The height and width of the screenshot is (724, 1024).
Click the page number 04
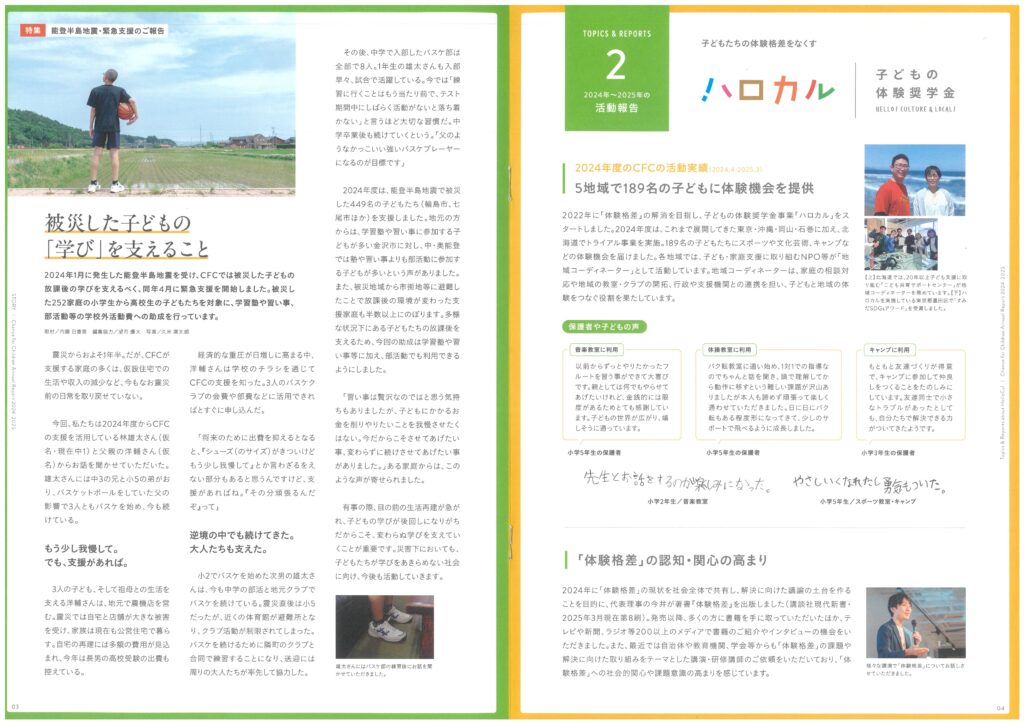pyautogui.click(x=1000, y=708)
